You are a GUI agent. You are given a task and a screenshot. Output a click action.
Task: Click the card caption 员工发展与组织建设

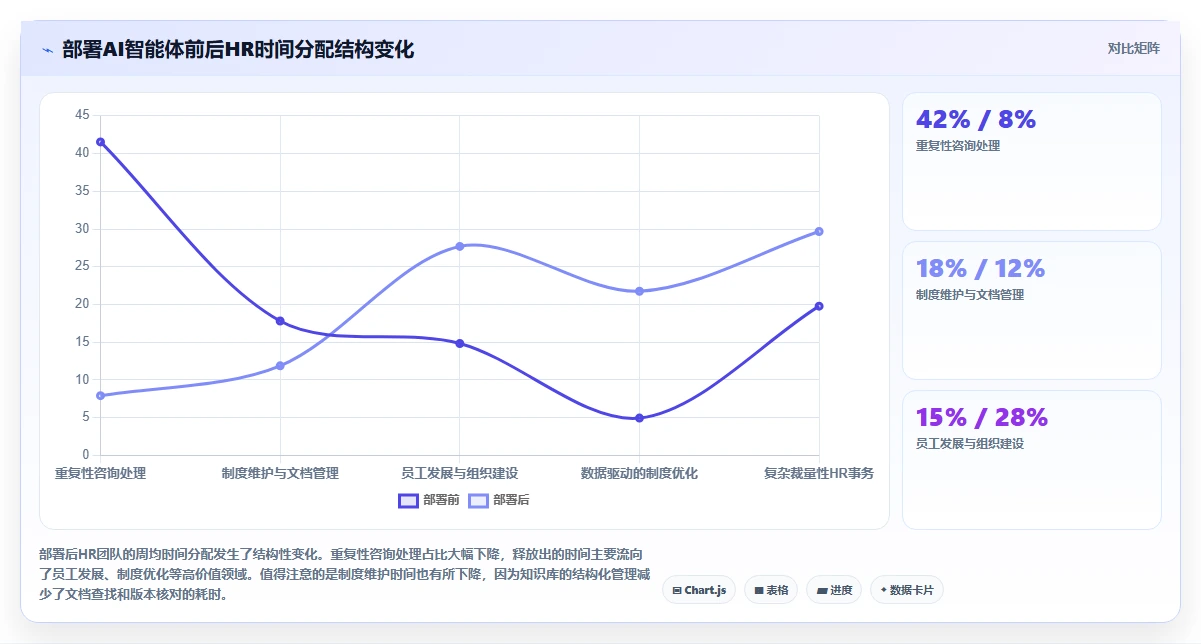point(970,444)
